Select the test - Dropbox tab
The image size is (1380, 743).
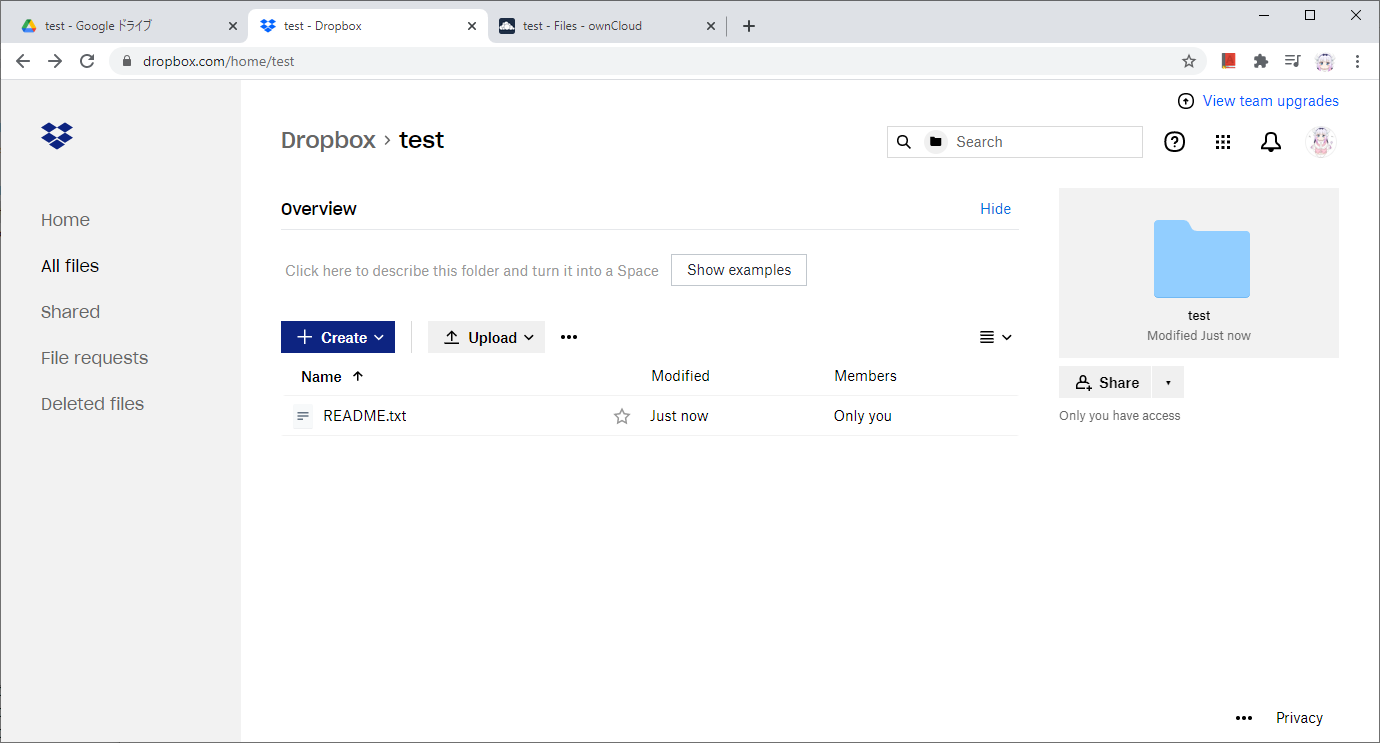click(x=367, y=26)
